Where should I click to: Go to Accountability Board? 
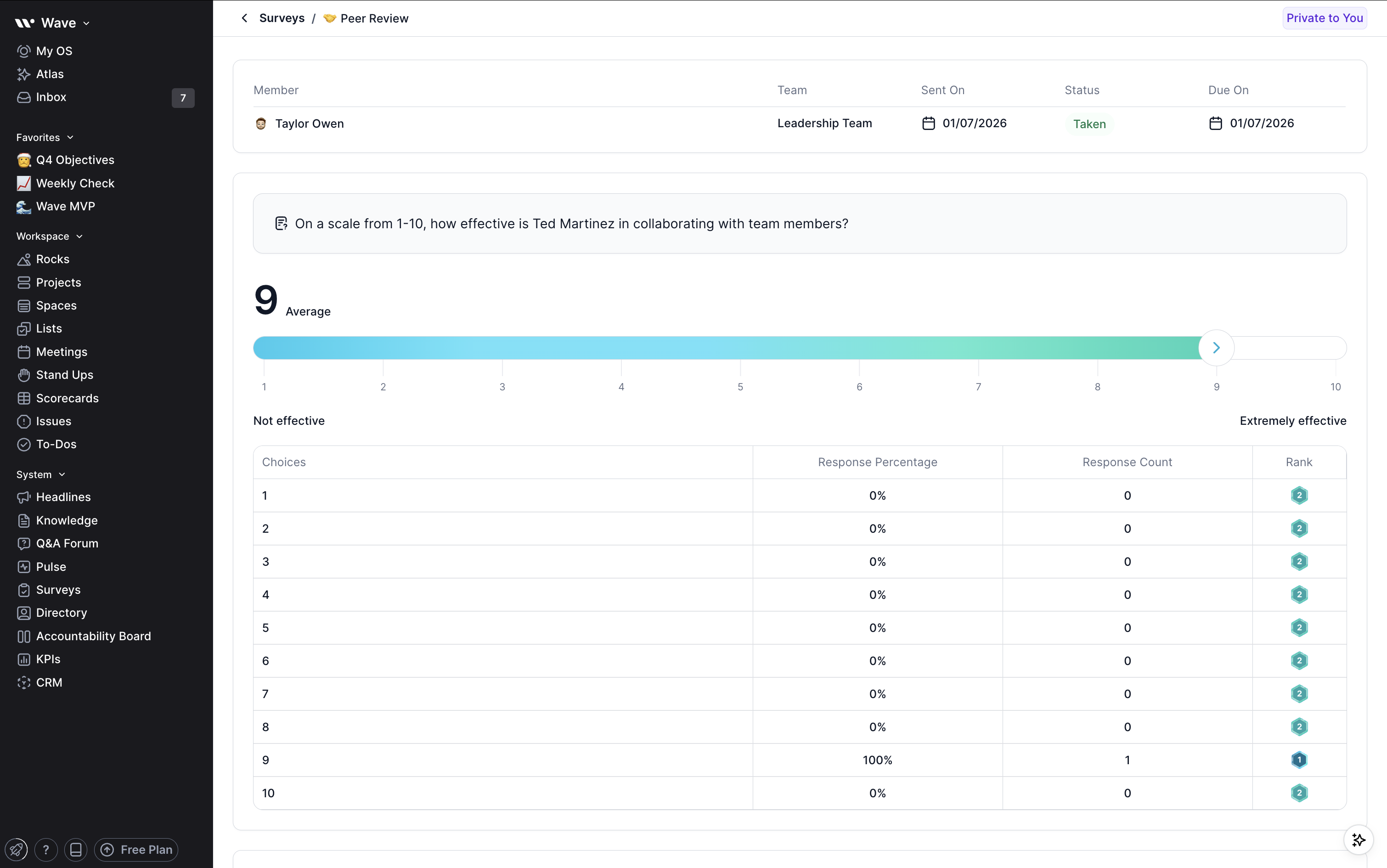pos(93,636)
